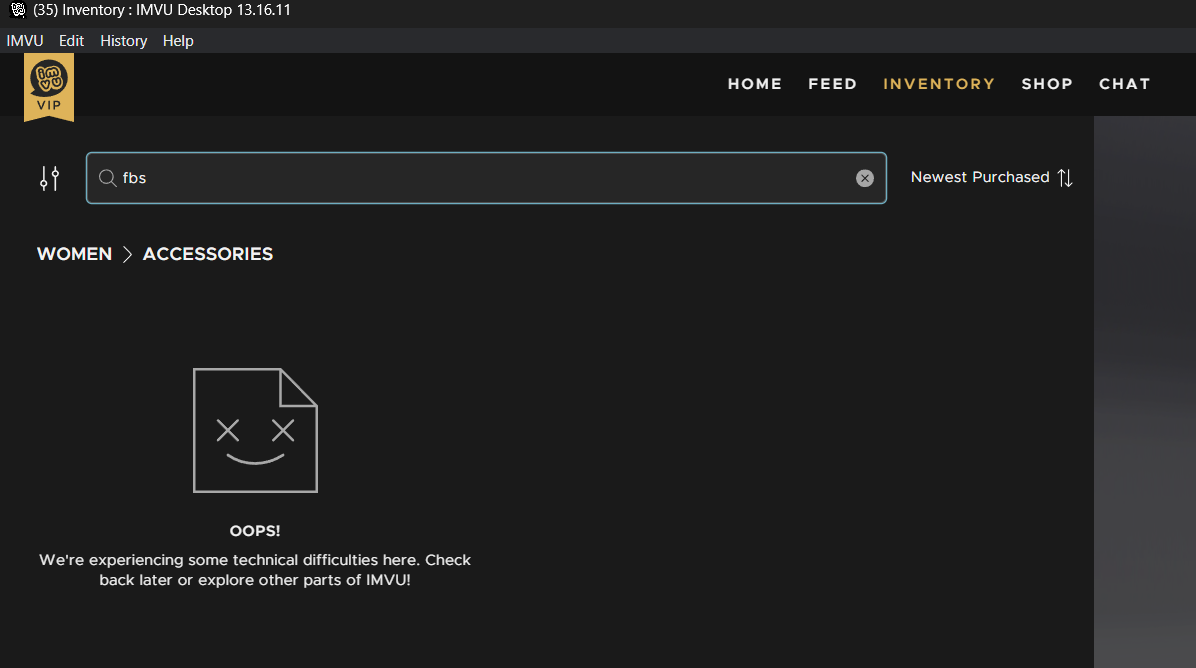Select the INVENTORY tab
This screenshot has width=1196, height=668.
[x=939, y=84]
